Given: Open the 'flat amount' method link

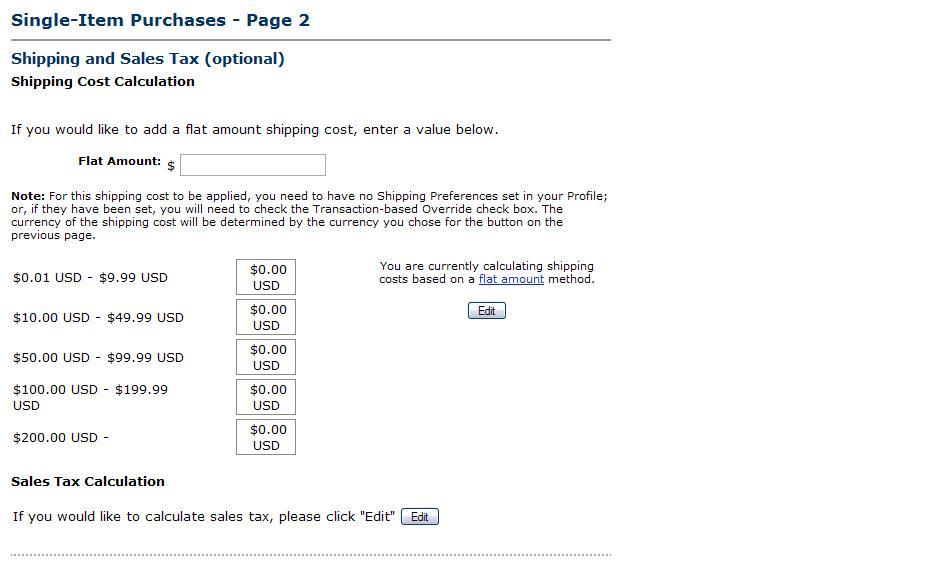Looking at the screenshot, I should [x=511, y=279].
